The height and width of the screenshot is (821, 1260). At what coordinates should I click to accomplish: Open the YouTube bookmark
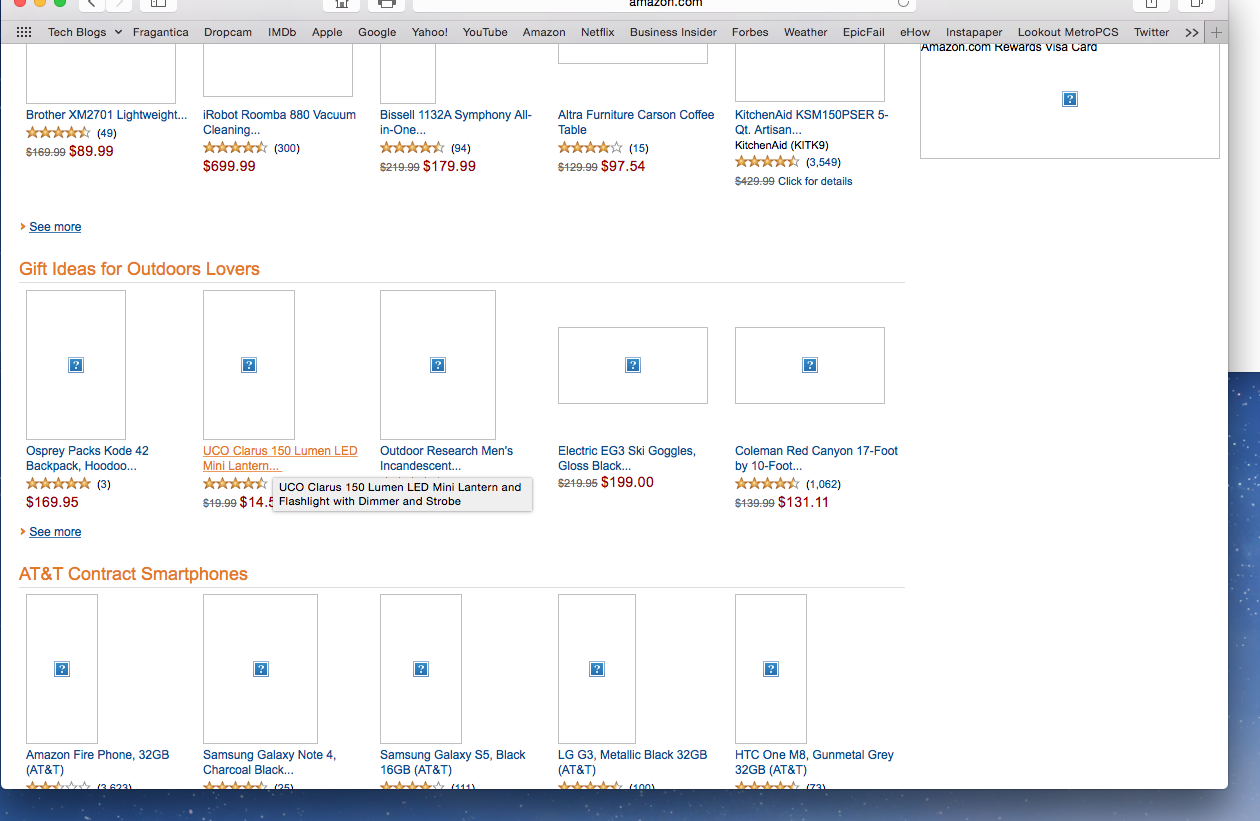pyautogui.click(x=485, y=32)
